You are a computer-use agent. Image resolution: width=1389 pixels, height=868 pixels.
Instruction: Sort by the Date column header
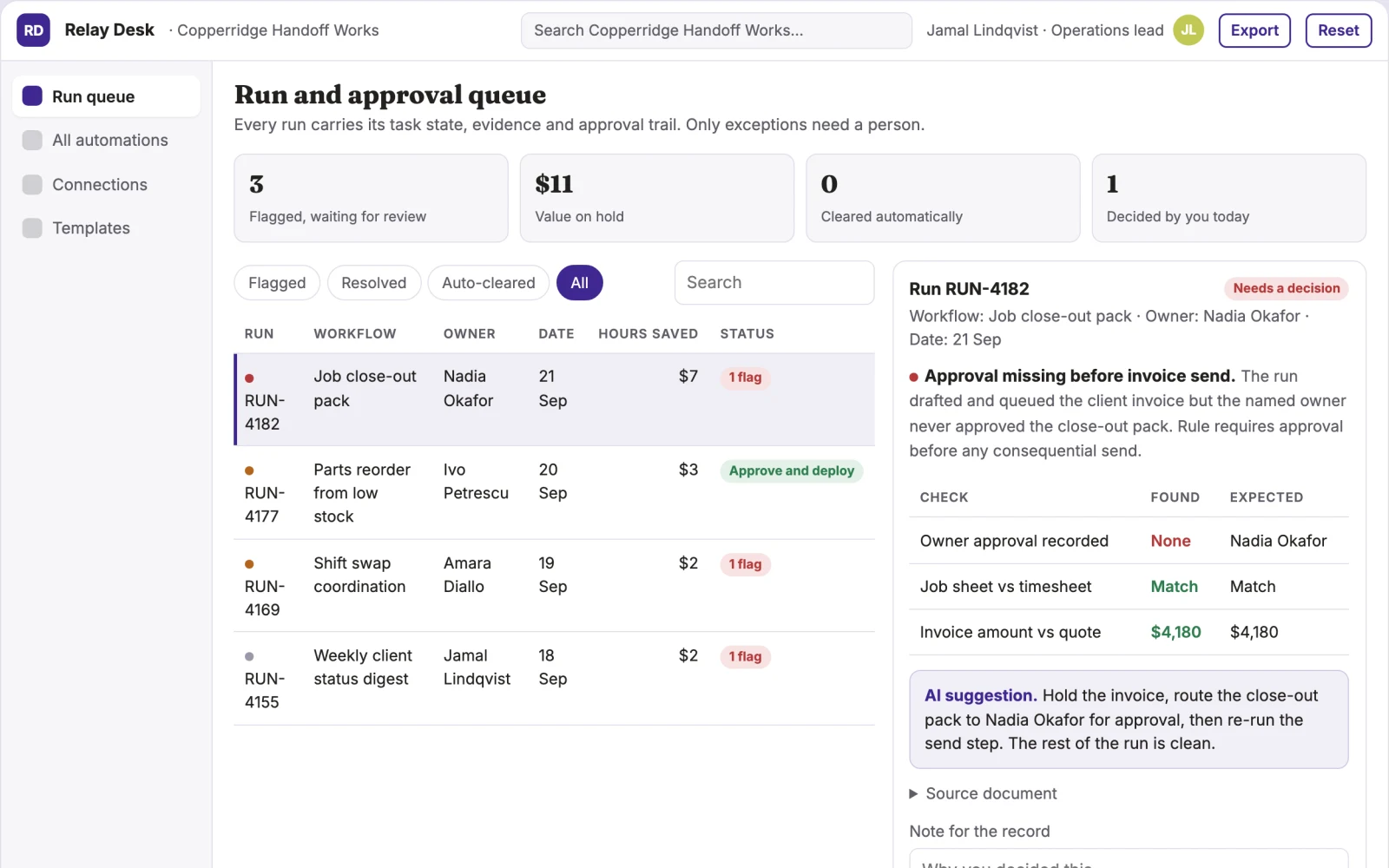[x=556, y=334]
